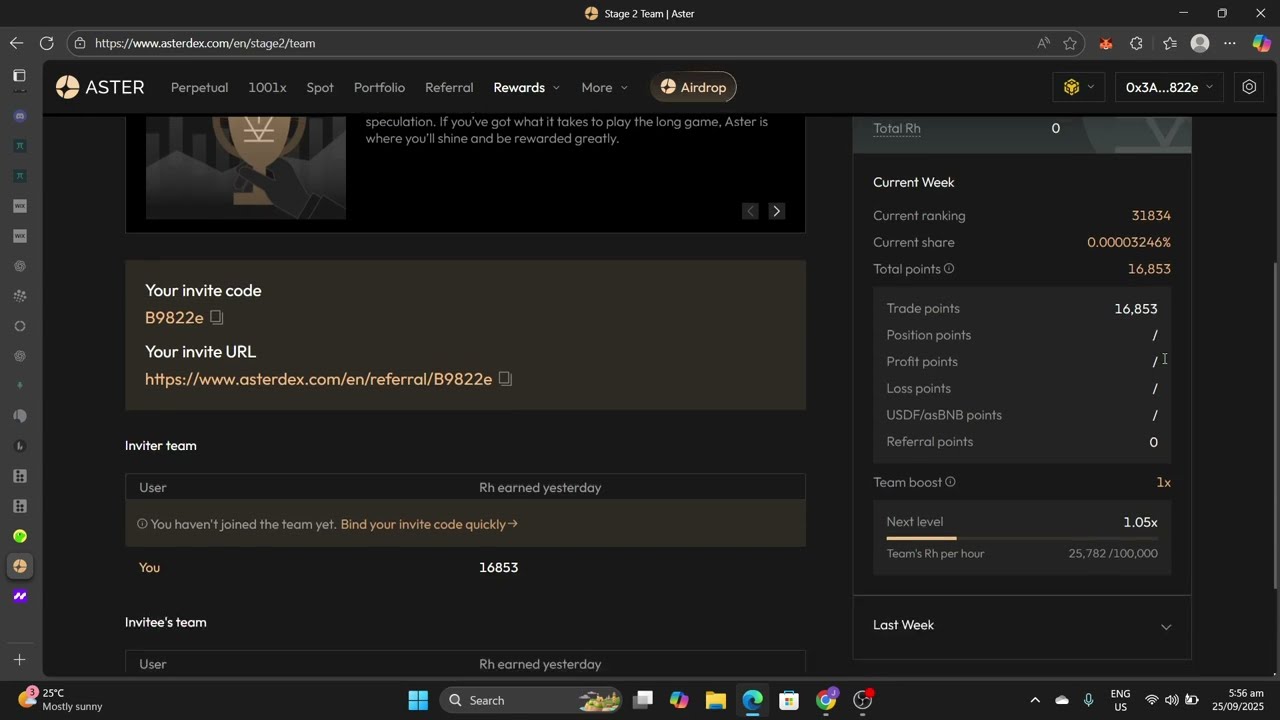Open File Explorer from taskbar
The height and width of the screenshot is (720, 1280).
click(x=715, y=700)
